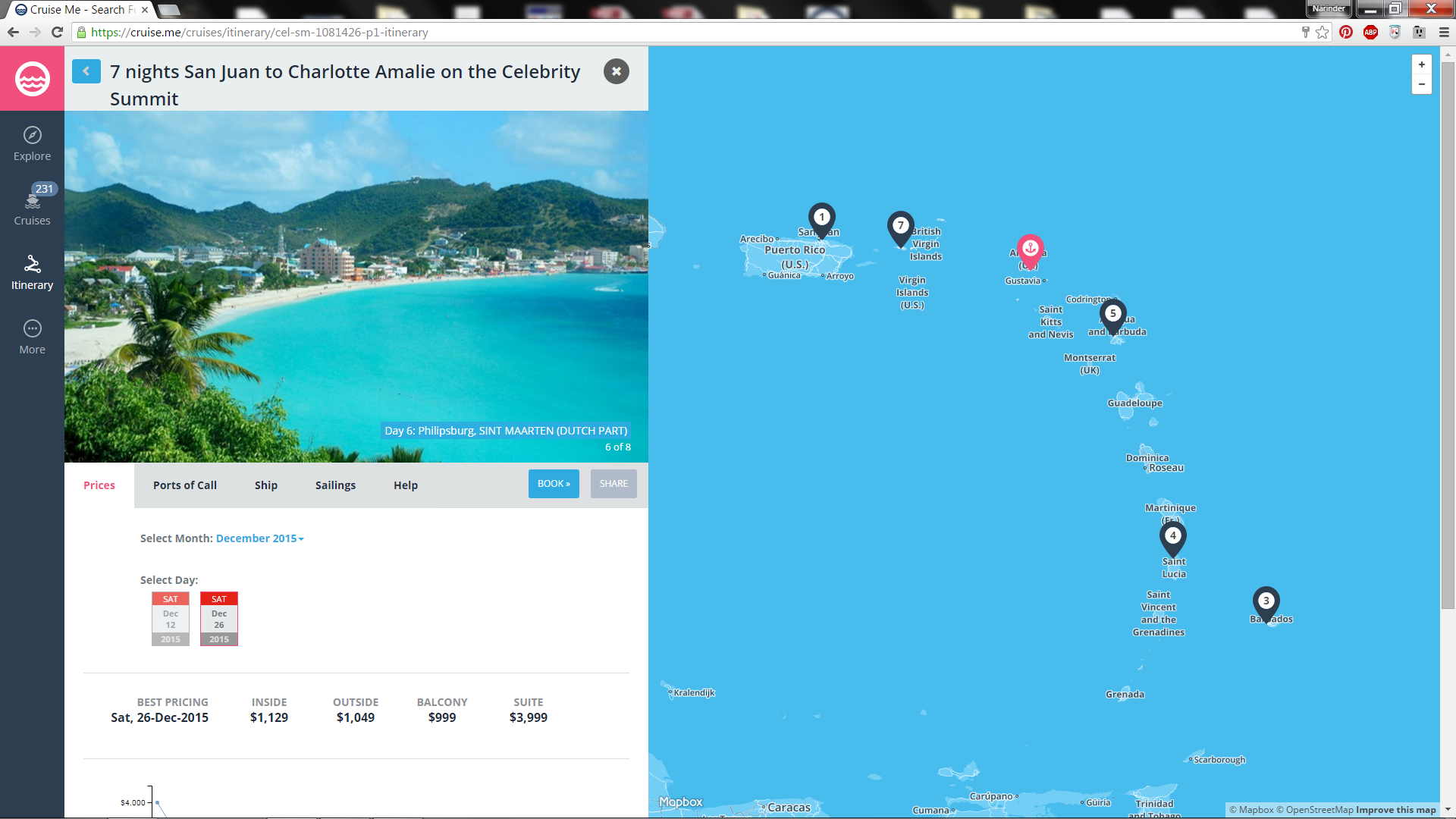This screenshot has width=1456, height=819.
Task: Close the itinerary panel with X icon
Action: tap(616, 71)
